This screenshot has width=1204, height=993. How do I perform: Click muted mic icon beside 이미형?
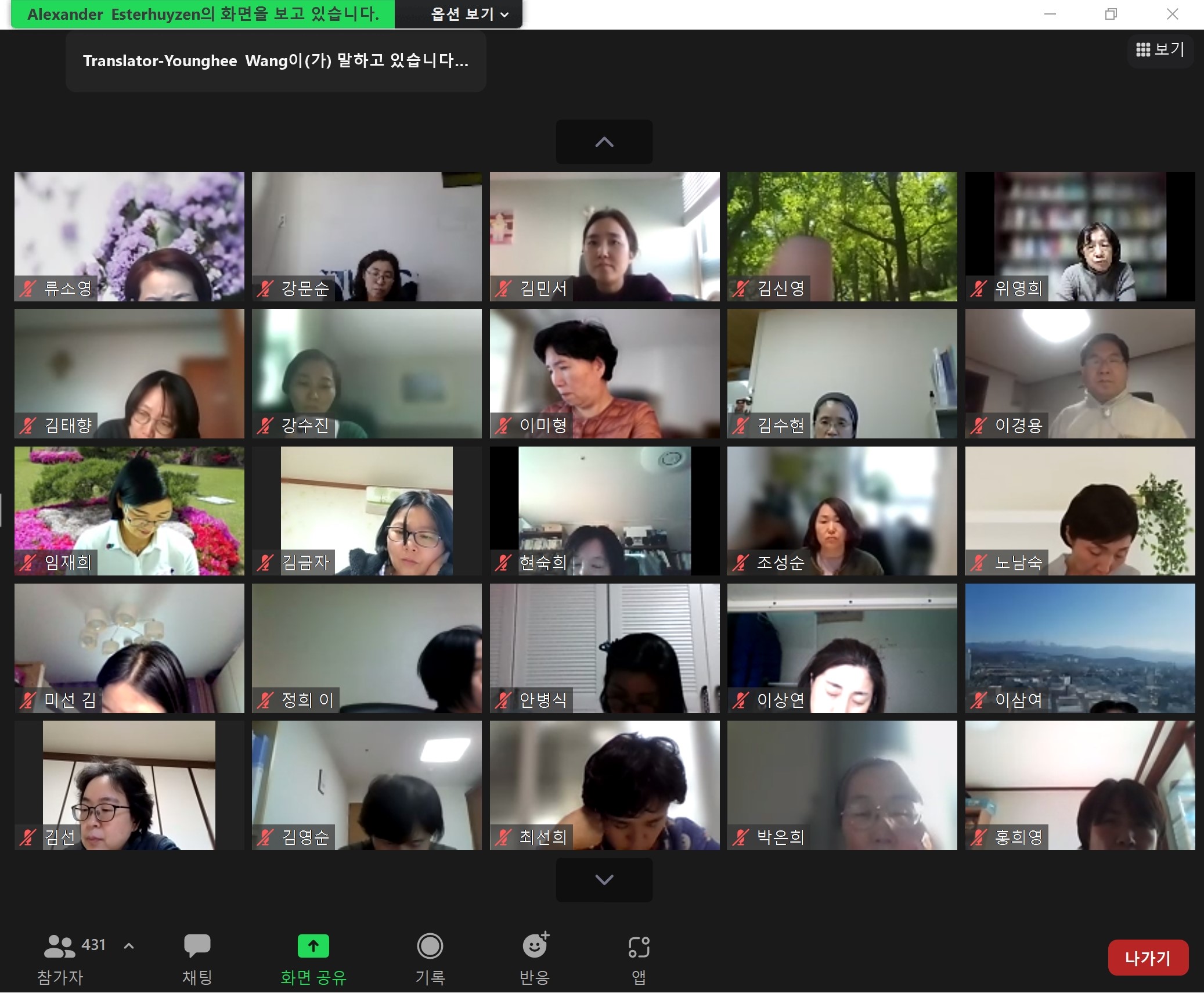click(503, 426)
